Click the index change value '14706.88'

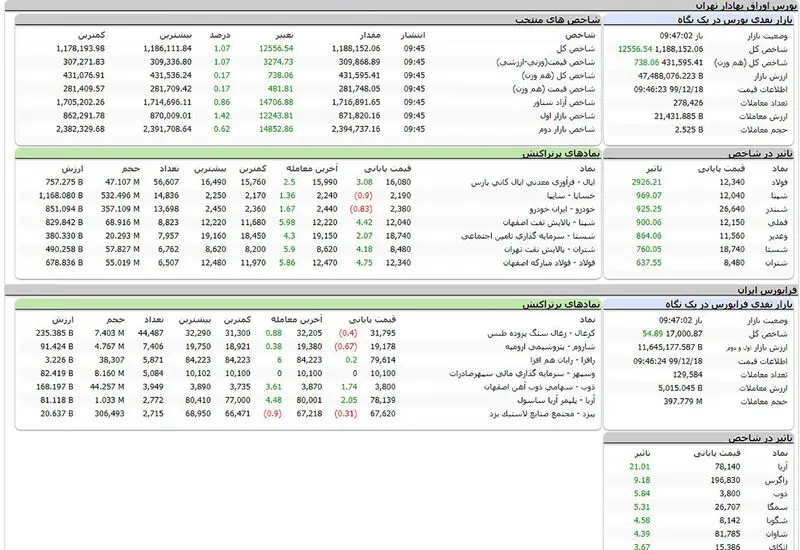[276, 102]
